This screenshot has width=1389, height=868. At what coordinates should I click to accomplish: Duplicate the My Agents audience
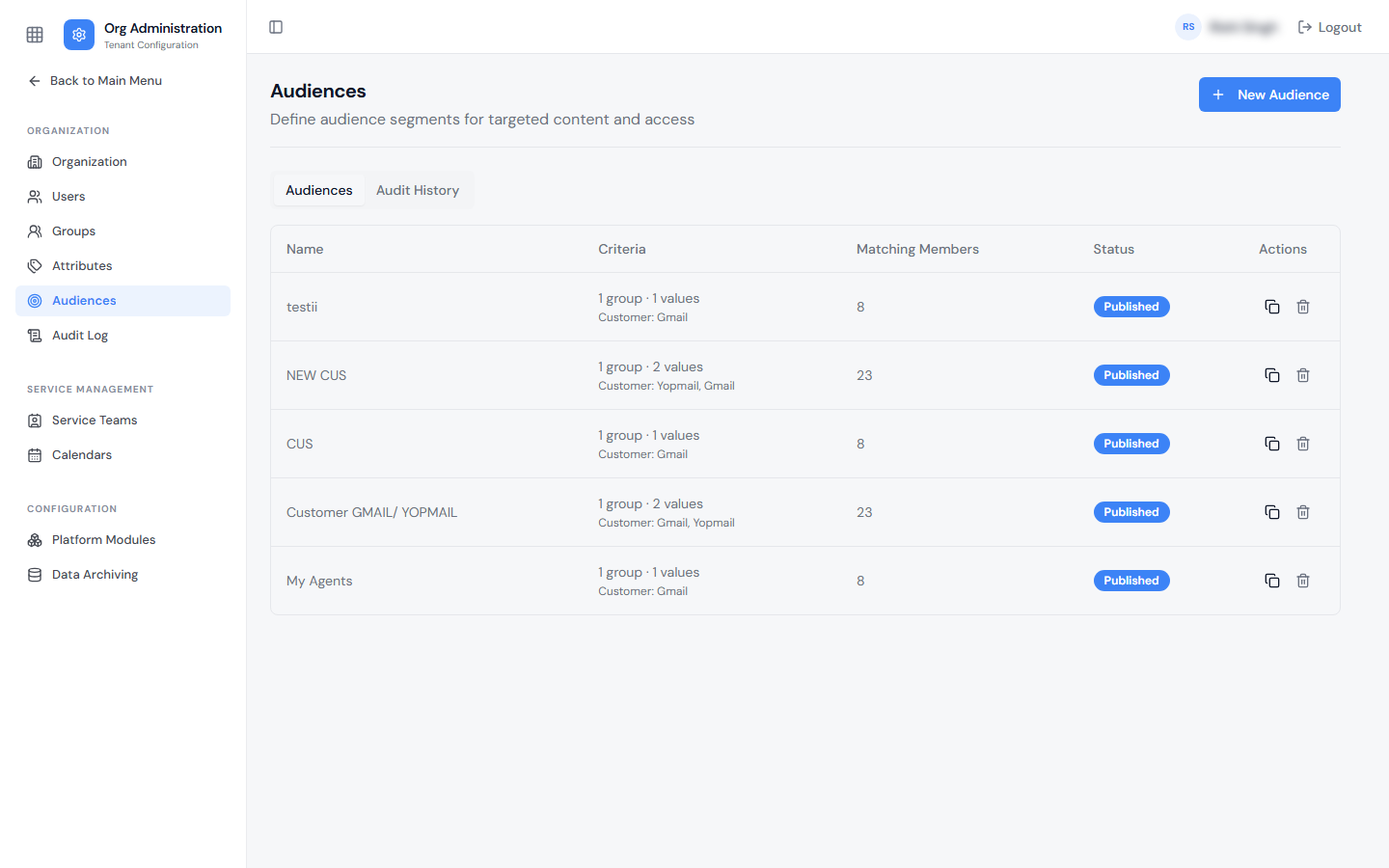pyautogui.click(x=1272, y=581)
